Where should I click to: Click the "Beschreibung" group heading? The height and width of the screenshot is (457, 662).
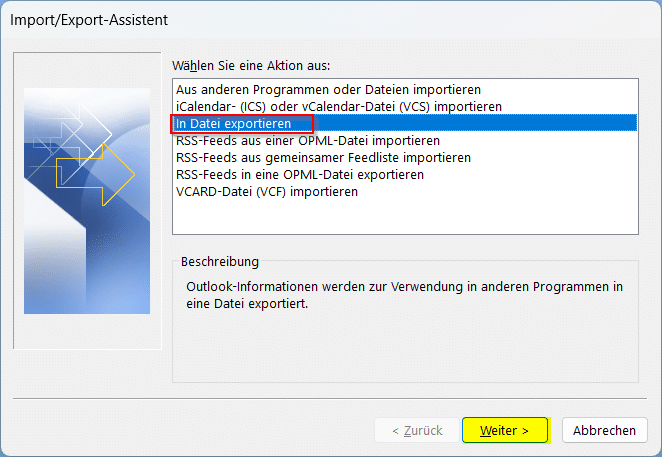click(220, 262)
